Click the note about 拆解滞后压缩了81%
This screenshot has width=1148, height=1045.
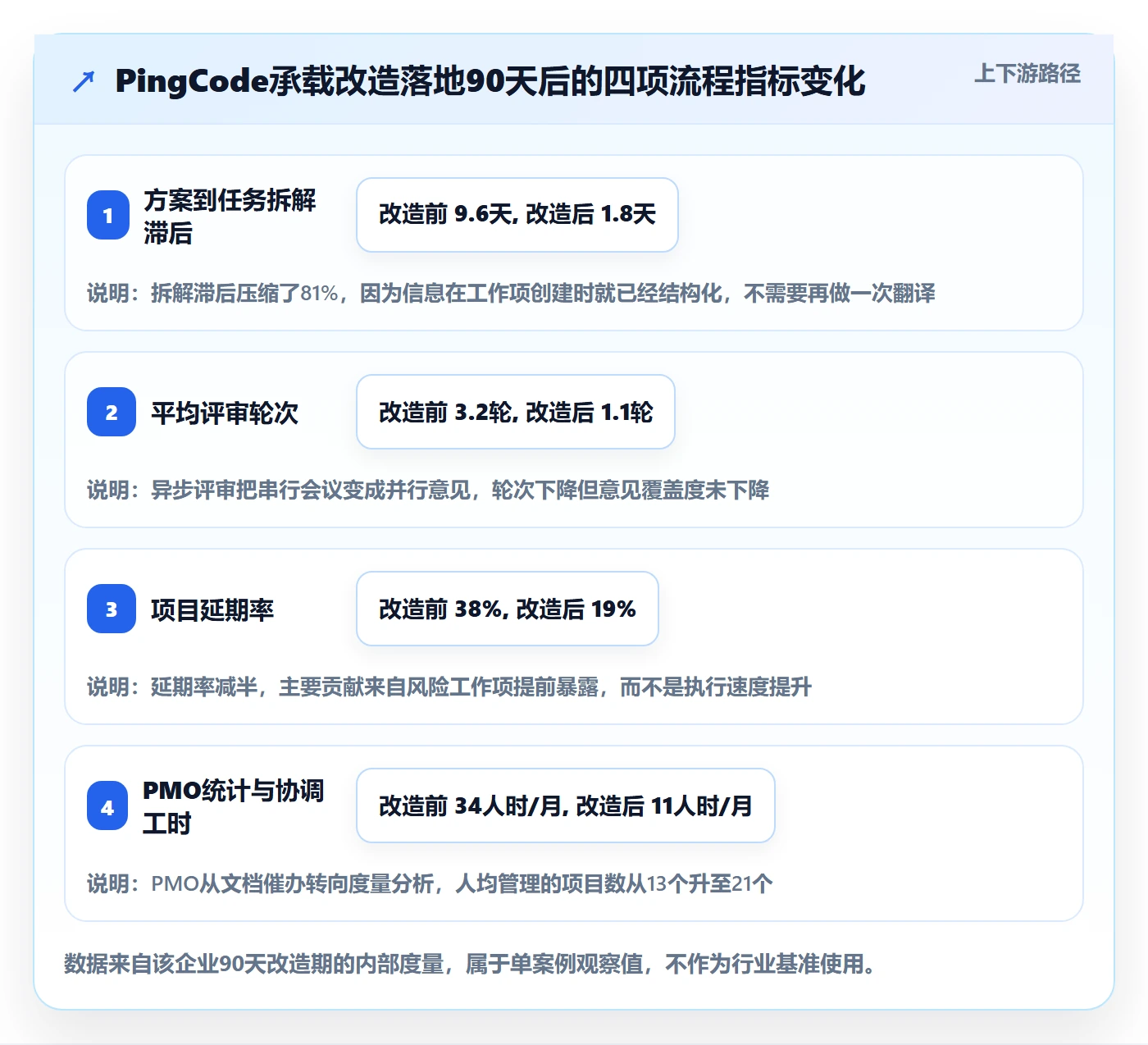(511, 293)
